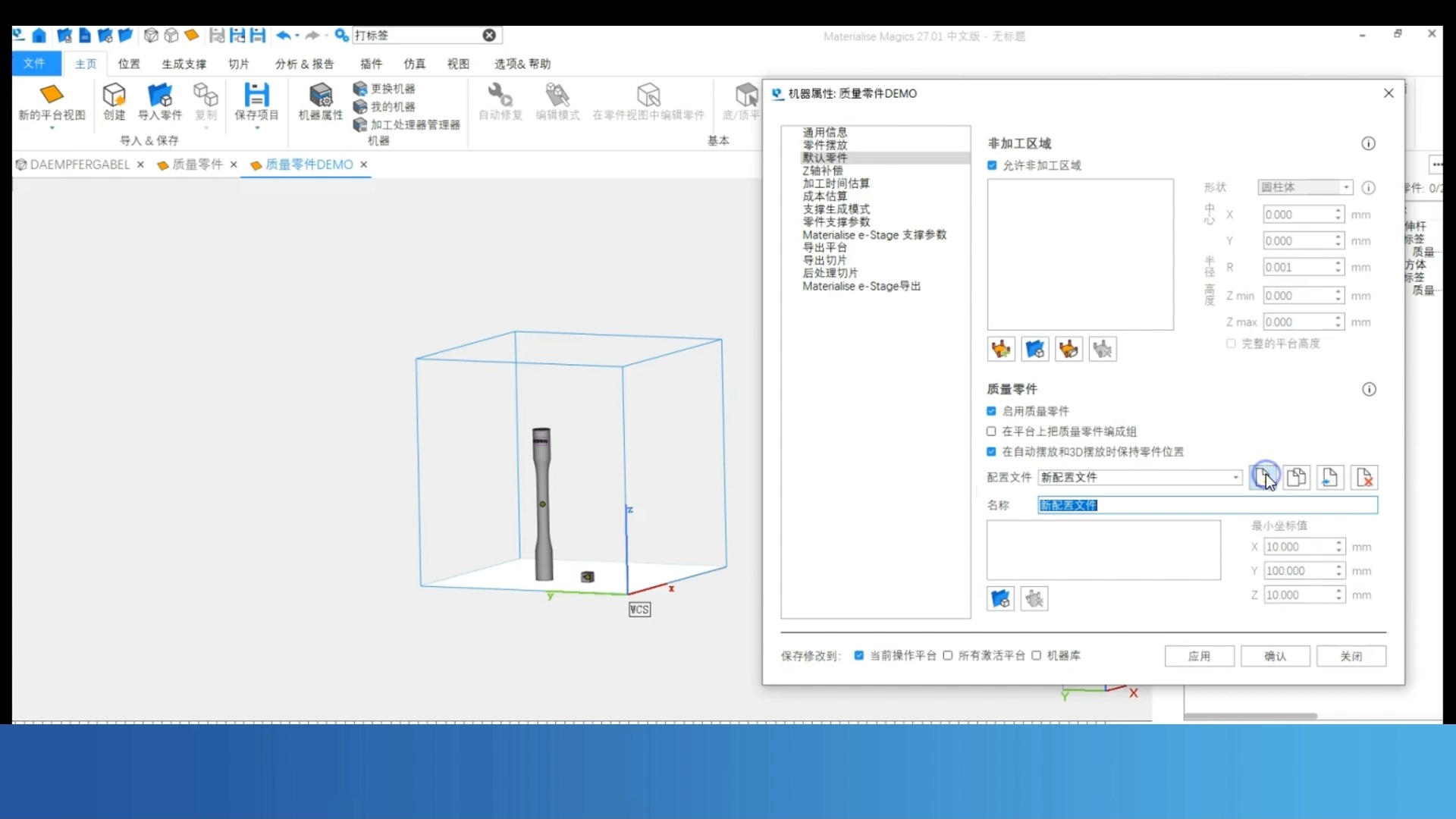Viewport: 1456px width, 819px height.
Task: Click the redo arrow icon
Action: (x=312, y=36)
